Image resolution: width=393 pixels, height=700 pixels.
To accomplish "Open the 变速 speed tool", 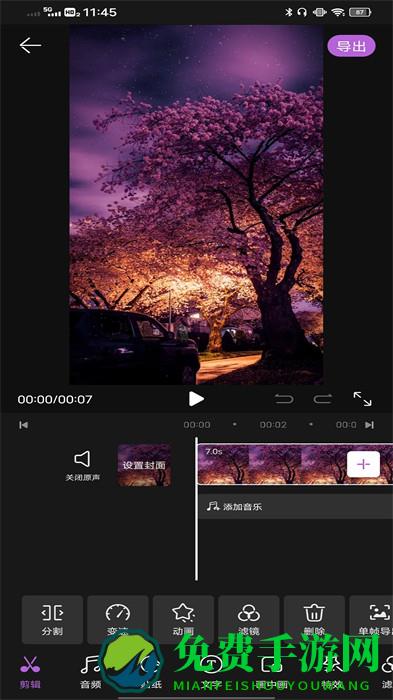I will click(x=118, y=619).
